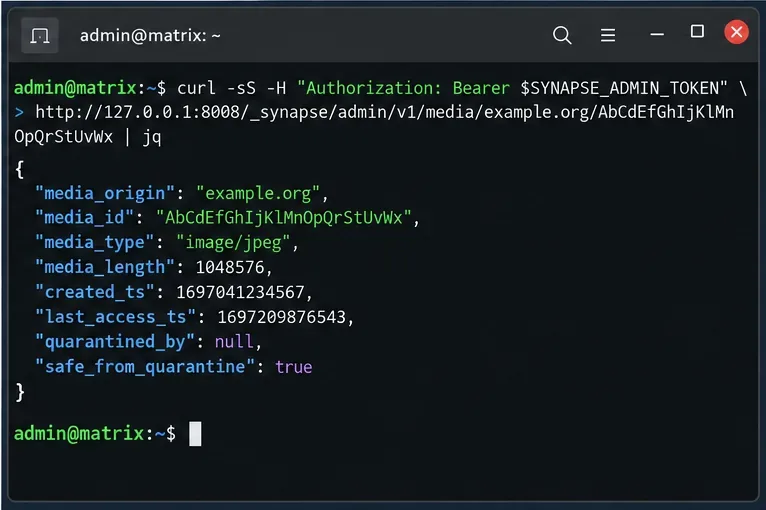Click the closing curly brace

20,392
